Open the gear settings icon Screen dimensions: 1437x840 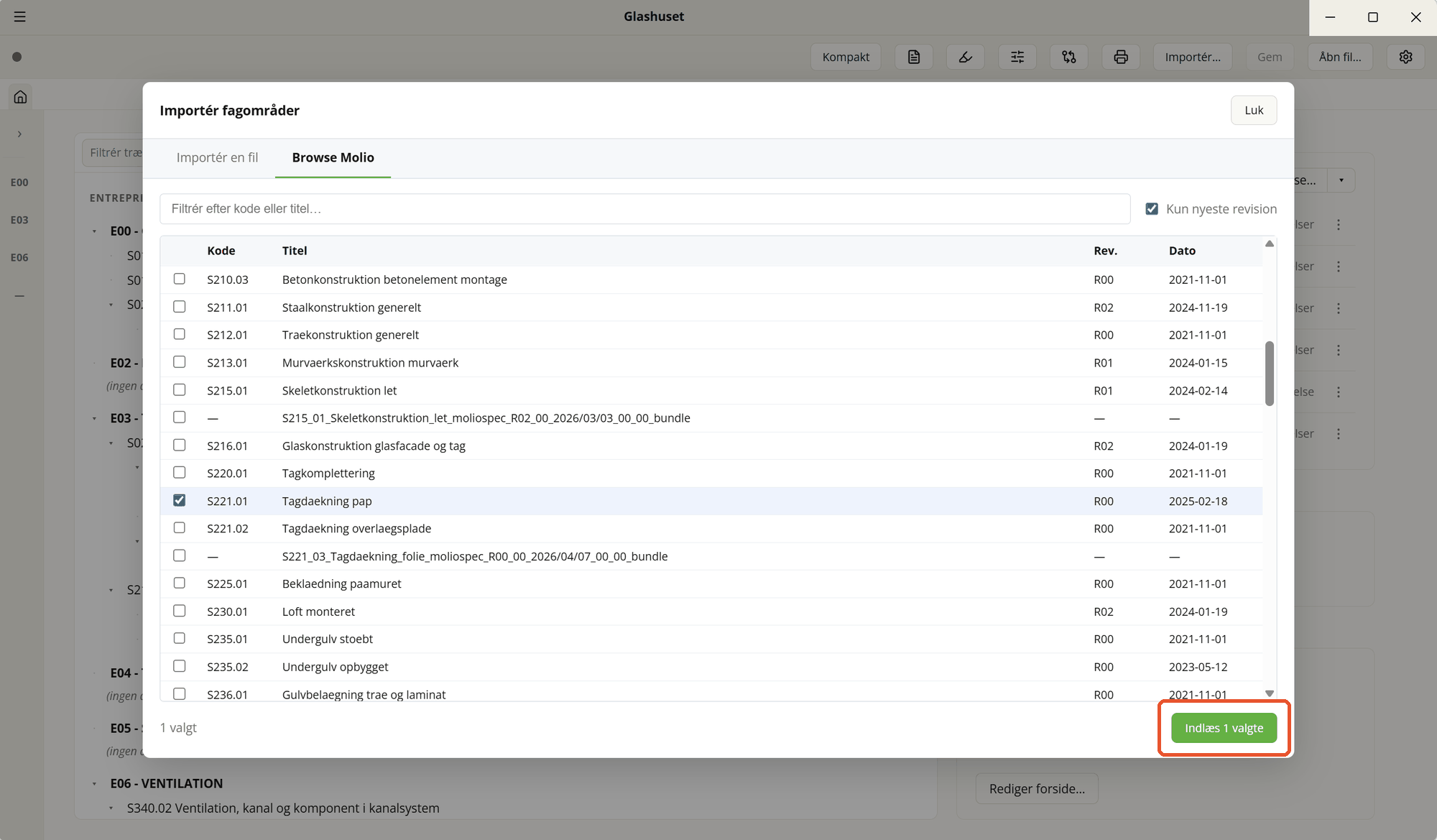click(1405, 57)
